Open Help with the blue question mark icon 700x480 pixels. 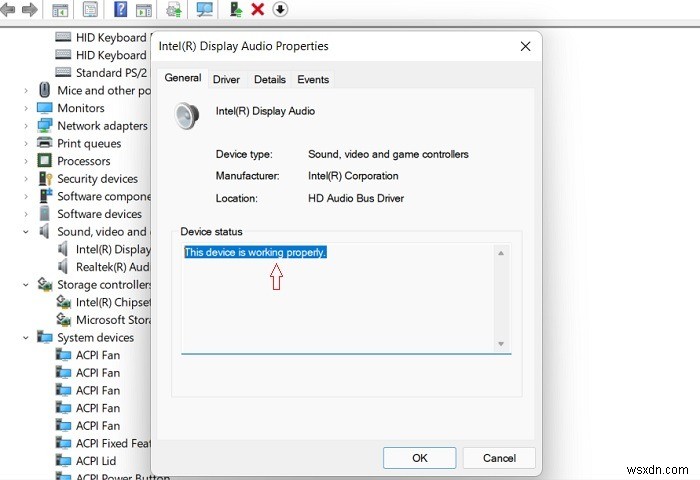[x=121, y=9]
